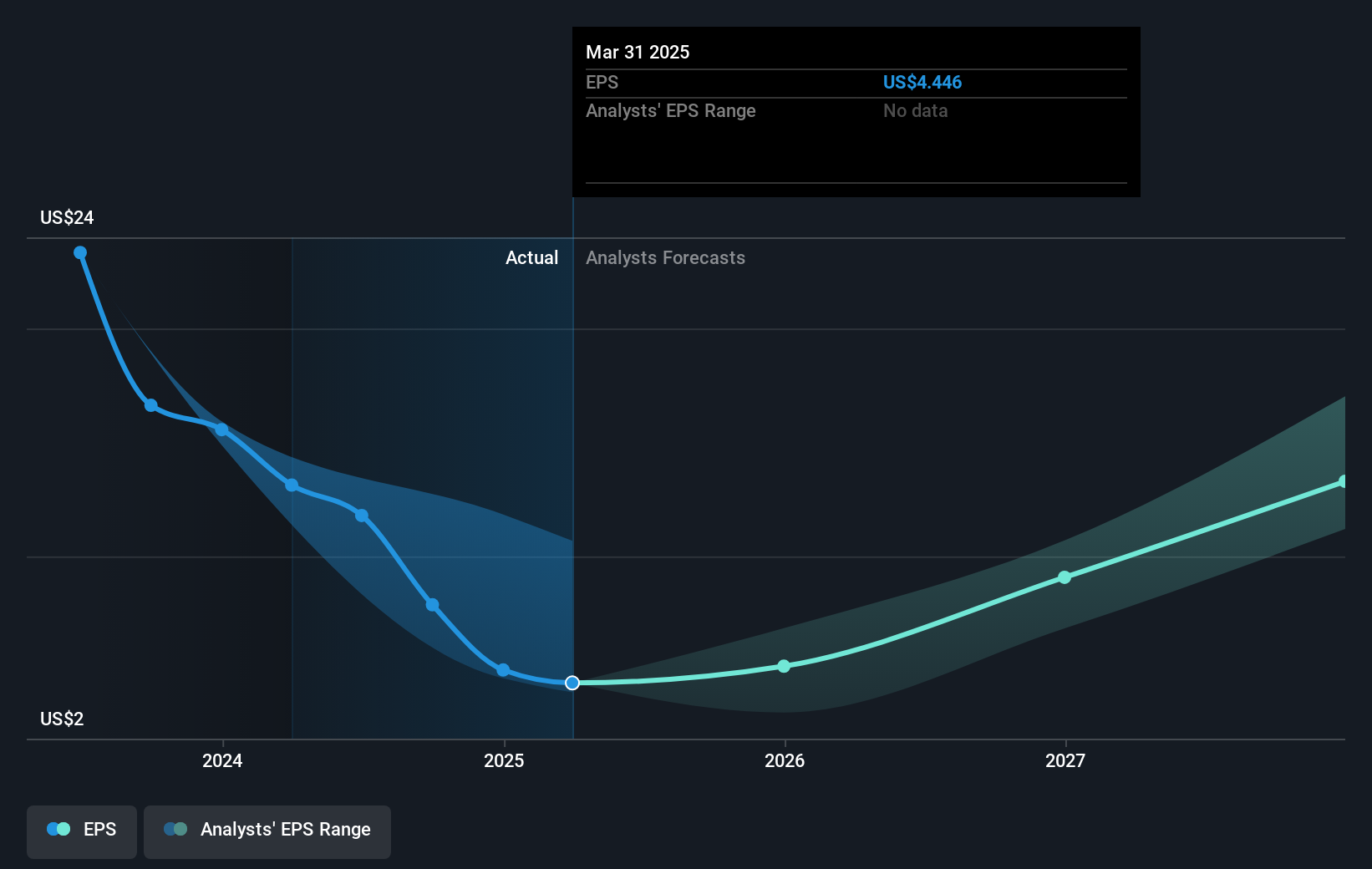Click the 2027 axis label
Screen dimensions: 1372x869
click(x=1065, y=760)
